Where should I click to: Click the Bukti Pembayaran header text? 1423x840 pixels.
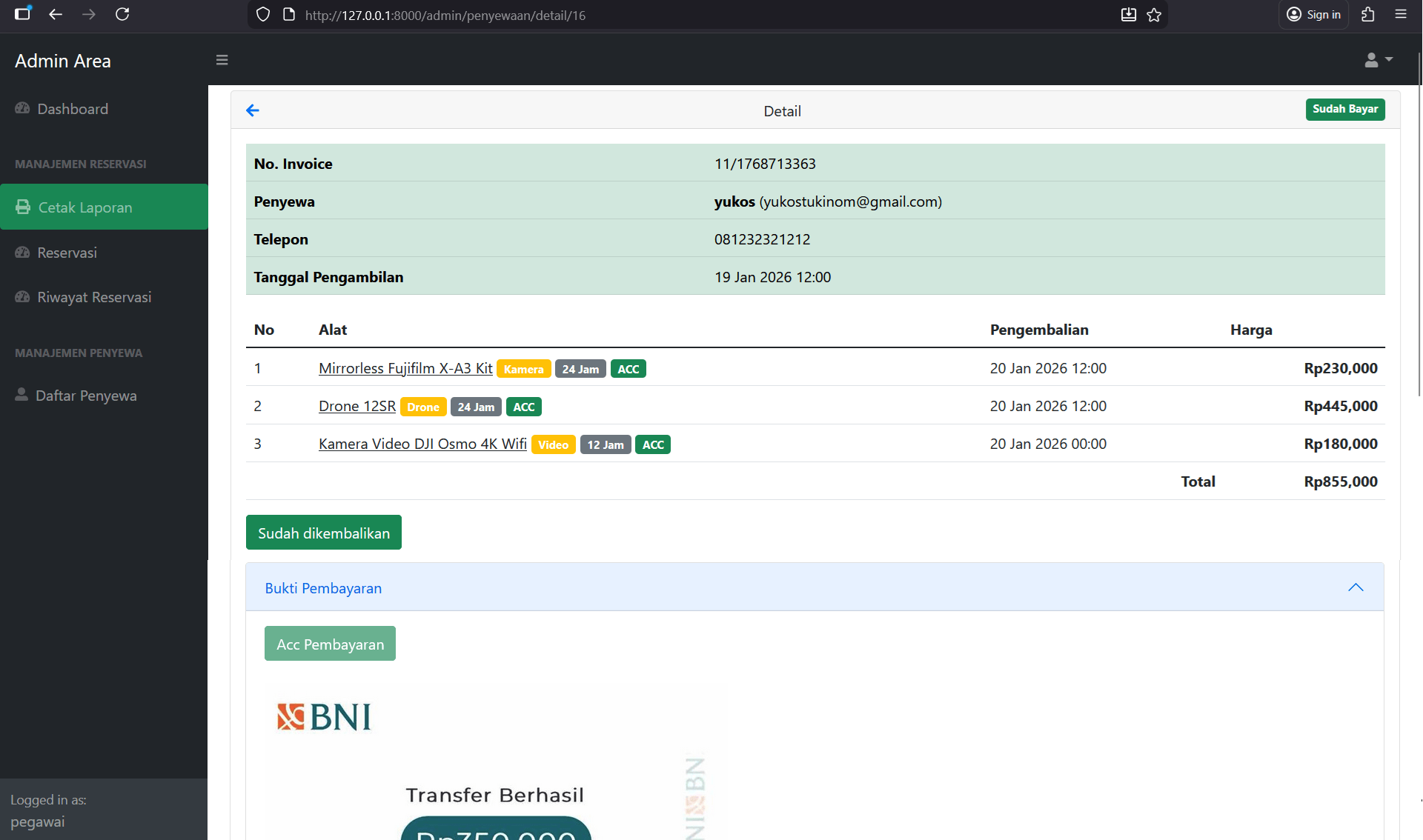click(x=323, y=588)
